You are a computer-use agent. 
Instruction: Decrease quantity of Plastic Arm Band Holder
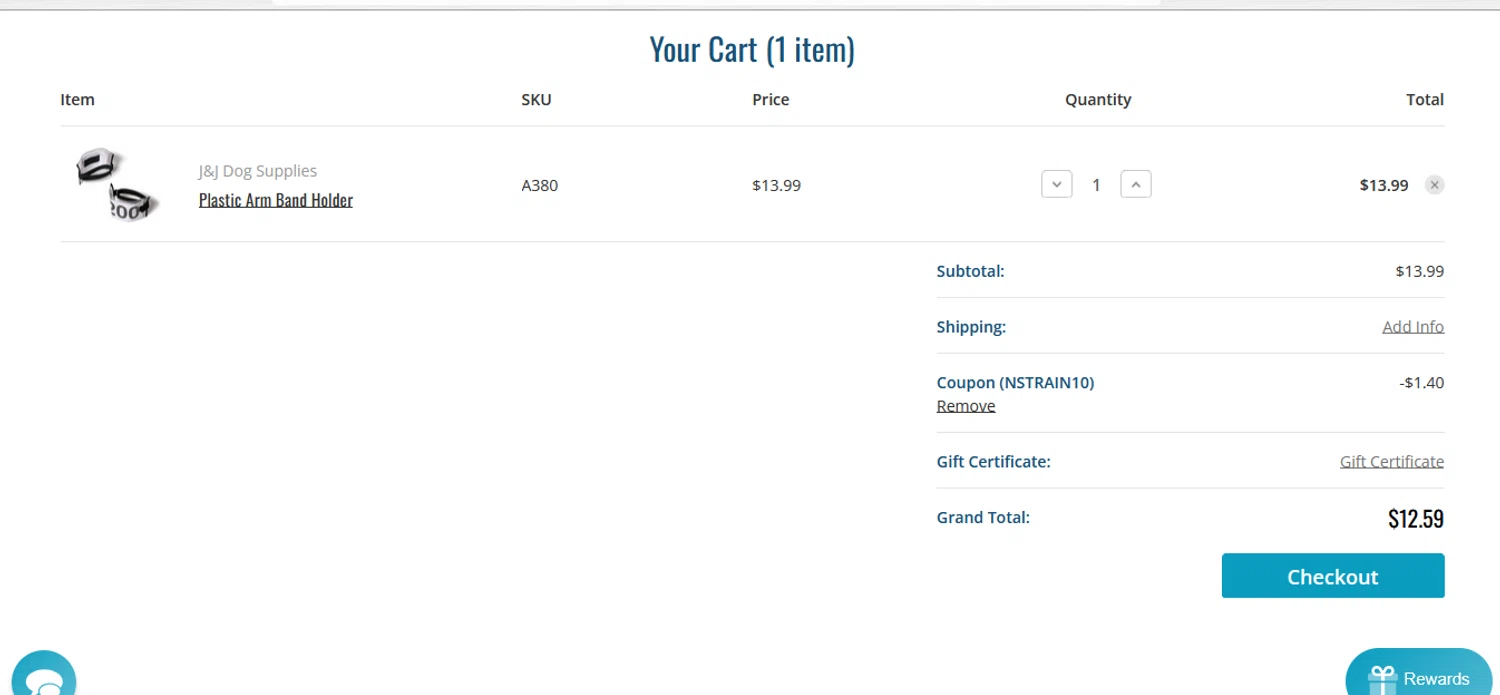coord(1056,184)
